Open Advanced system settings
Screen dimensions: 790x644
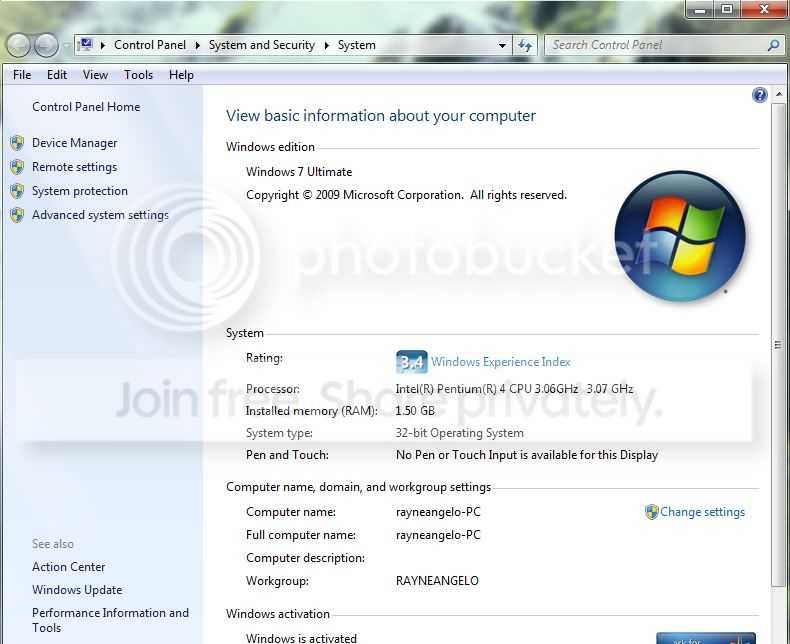100,215
